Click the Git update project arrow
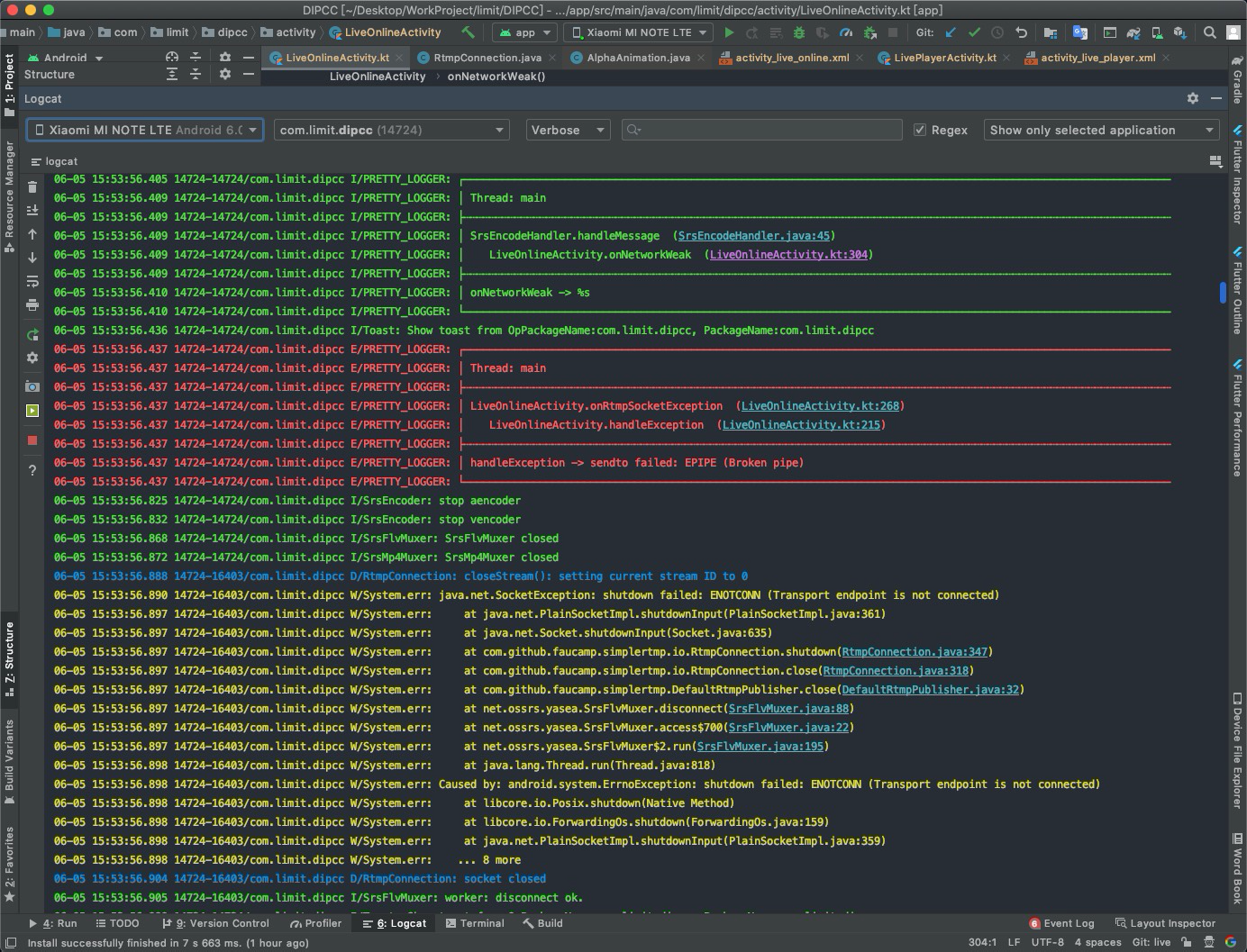 click(x=951, y=32)
